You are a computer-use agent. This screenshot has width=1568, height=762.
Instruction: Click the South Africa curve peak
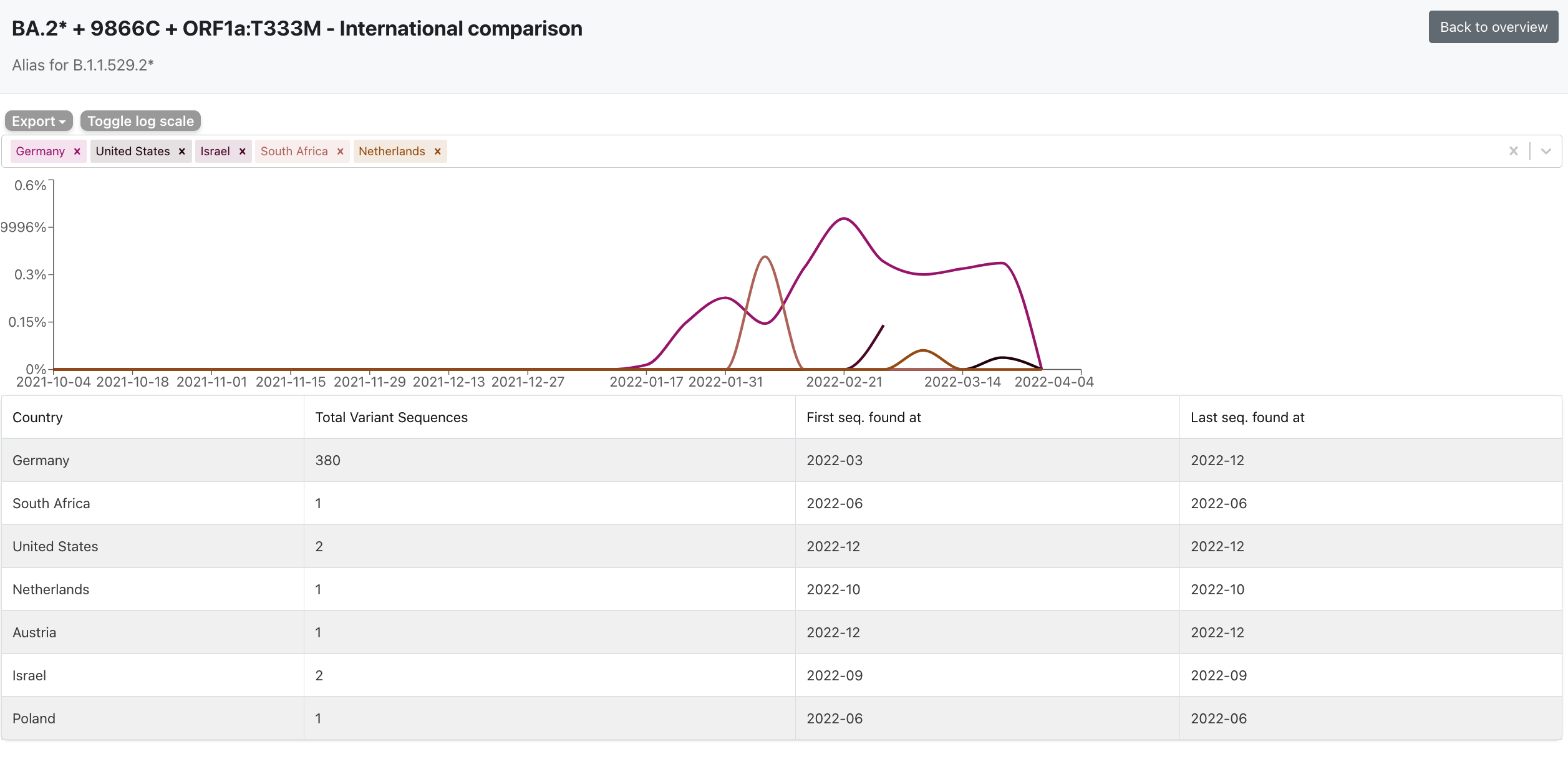[x=765, y=257]
